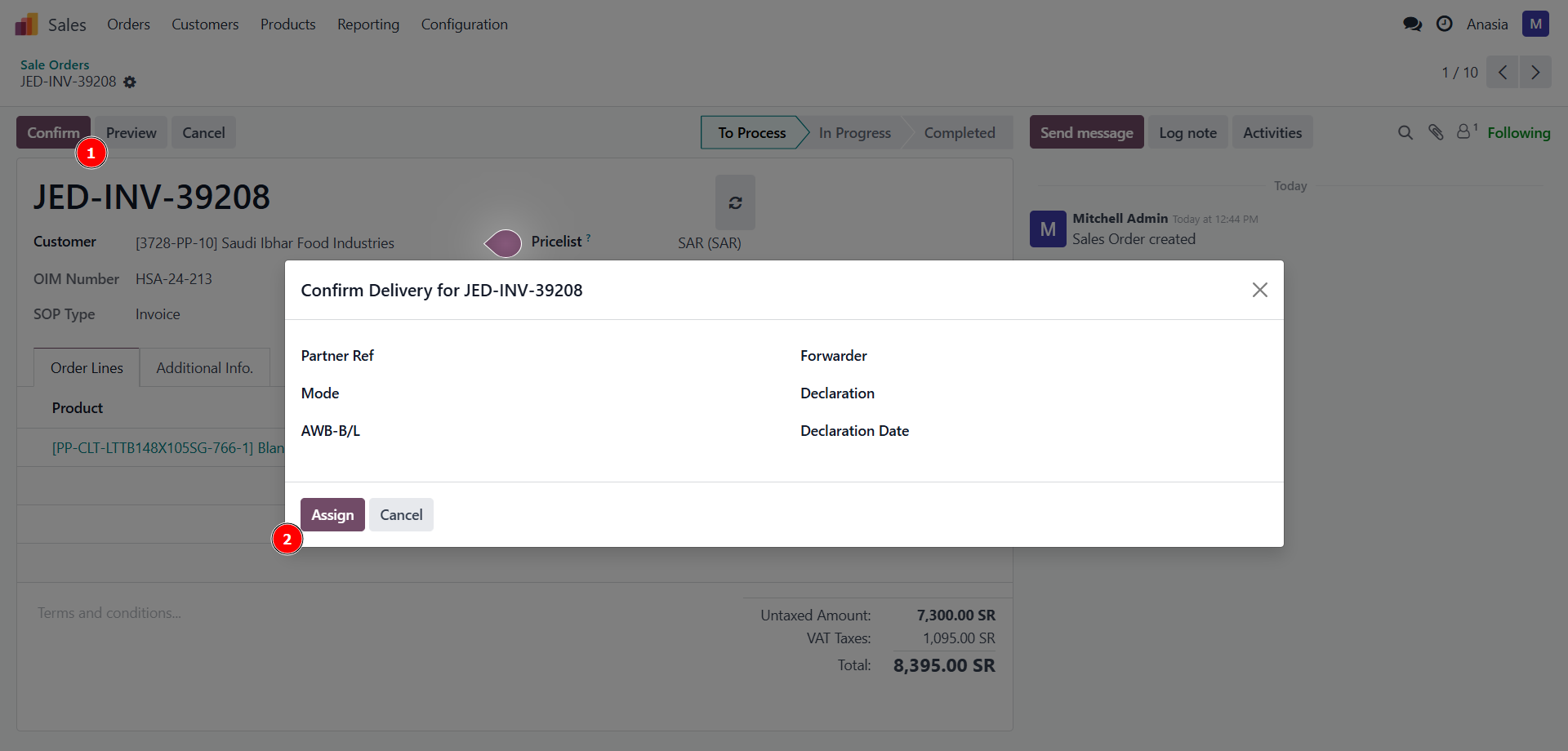This screenshot has height=751, width=1568.
Task: Open the conversations chat icon
Action: point(1412,24)
